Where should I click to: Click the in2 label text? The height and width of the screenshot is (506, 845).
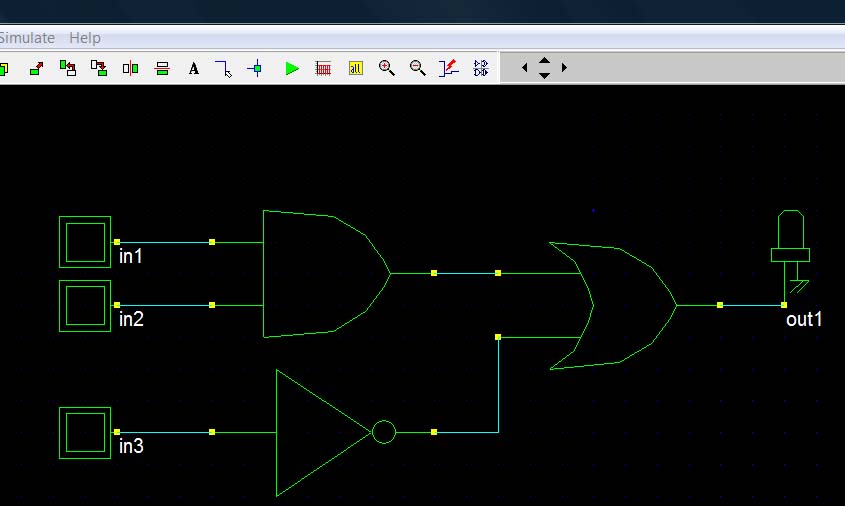click(x=131, y=320)
